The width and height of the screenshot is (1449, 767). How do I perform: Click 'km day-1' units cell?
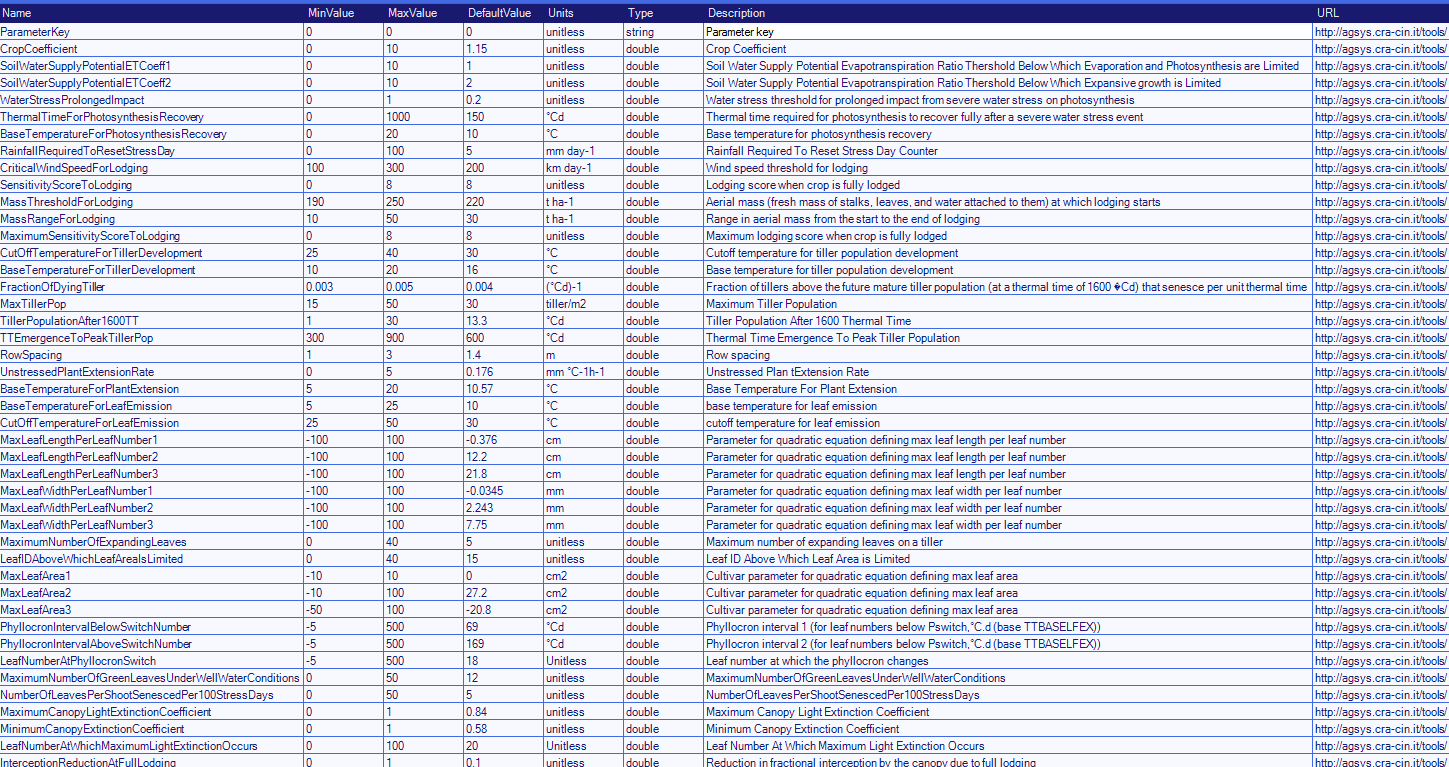[584, 168]
